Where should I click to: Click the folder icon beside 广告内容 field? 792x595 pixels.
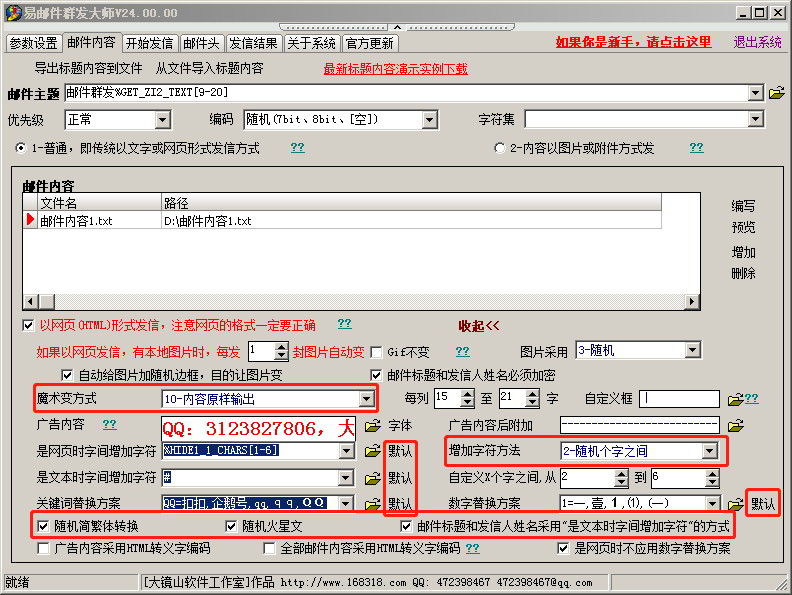(x=373, y=426)
